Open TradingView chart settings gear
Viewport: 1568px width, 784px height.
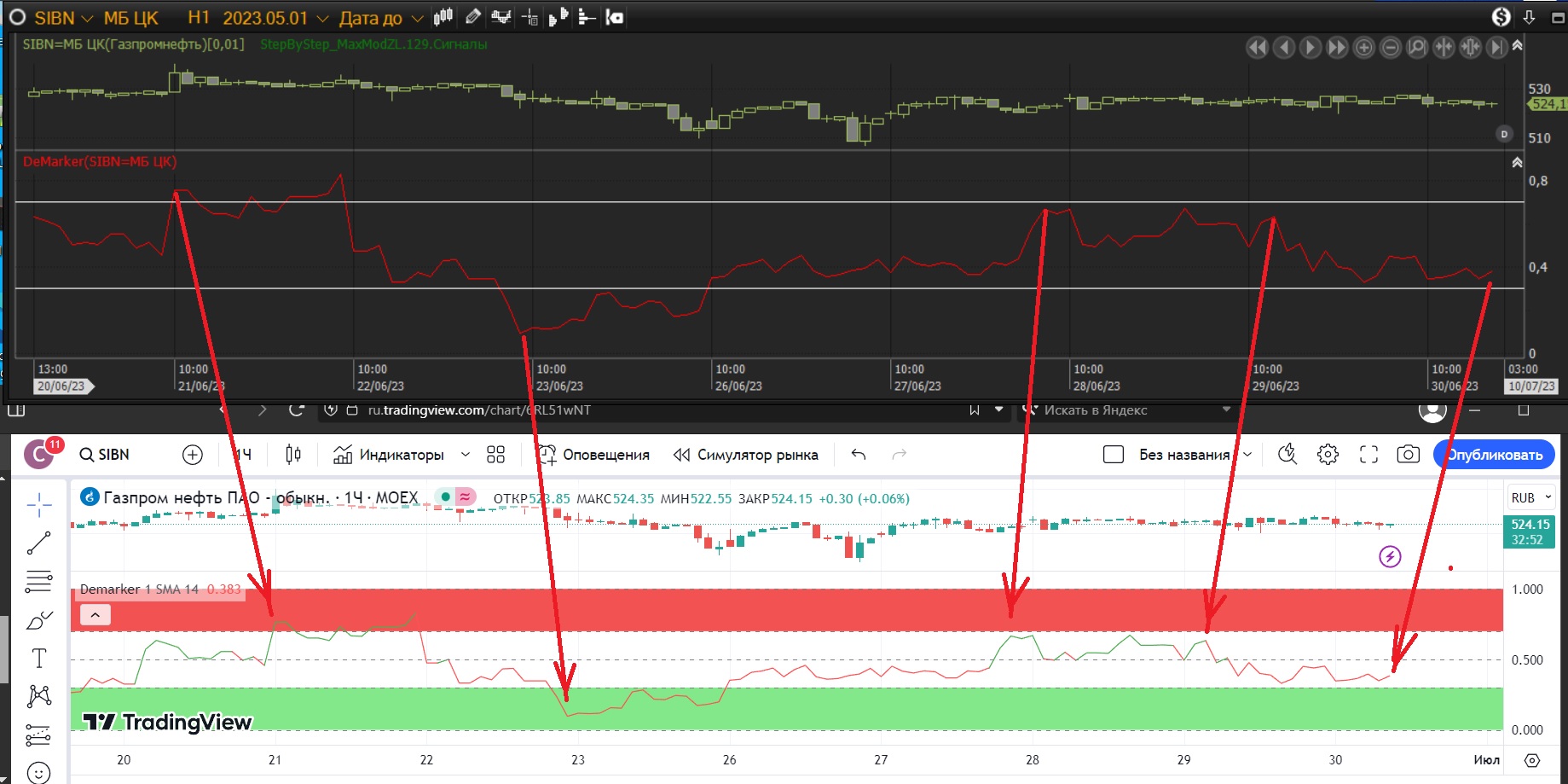pos(1328,455)
